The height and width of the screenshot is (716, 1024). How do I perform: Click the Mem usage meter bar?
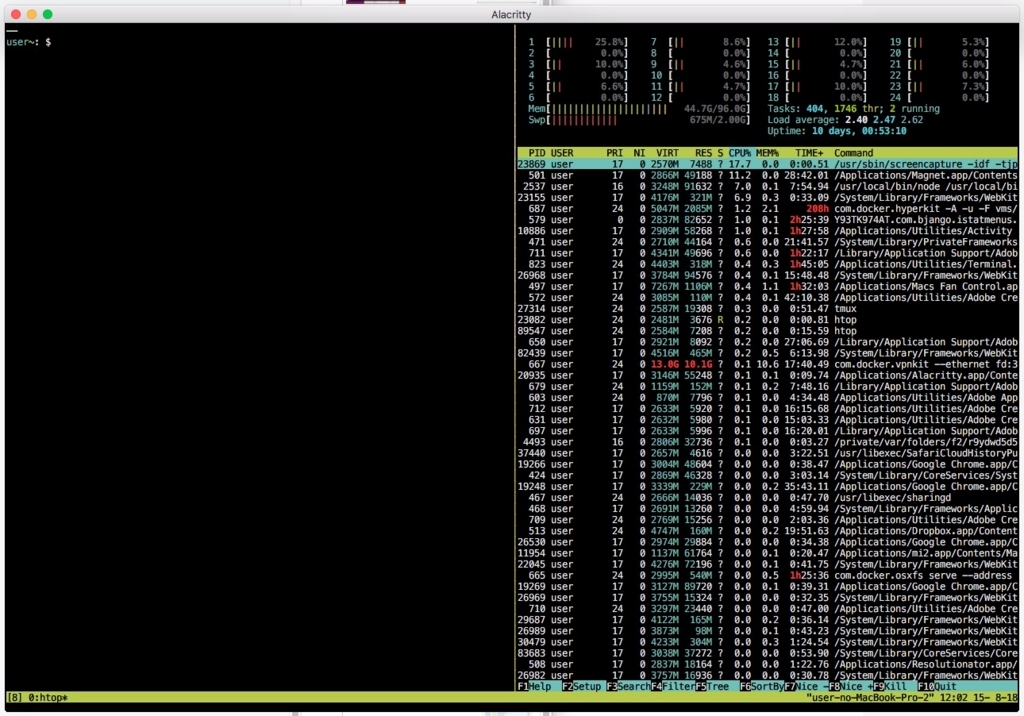point(639,108)
